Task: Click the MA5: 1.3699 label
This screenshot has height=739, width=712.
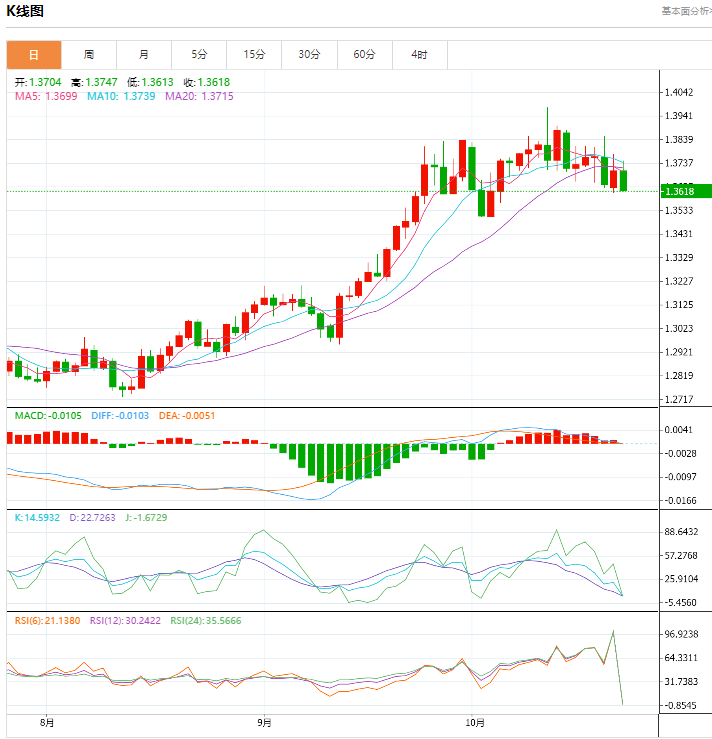Action: click(x=46, y=96)
